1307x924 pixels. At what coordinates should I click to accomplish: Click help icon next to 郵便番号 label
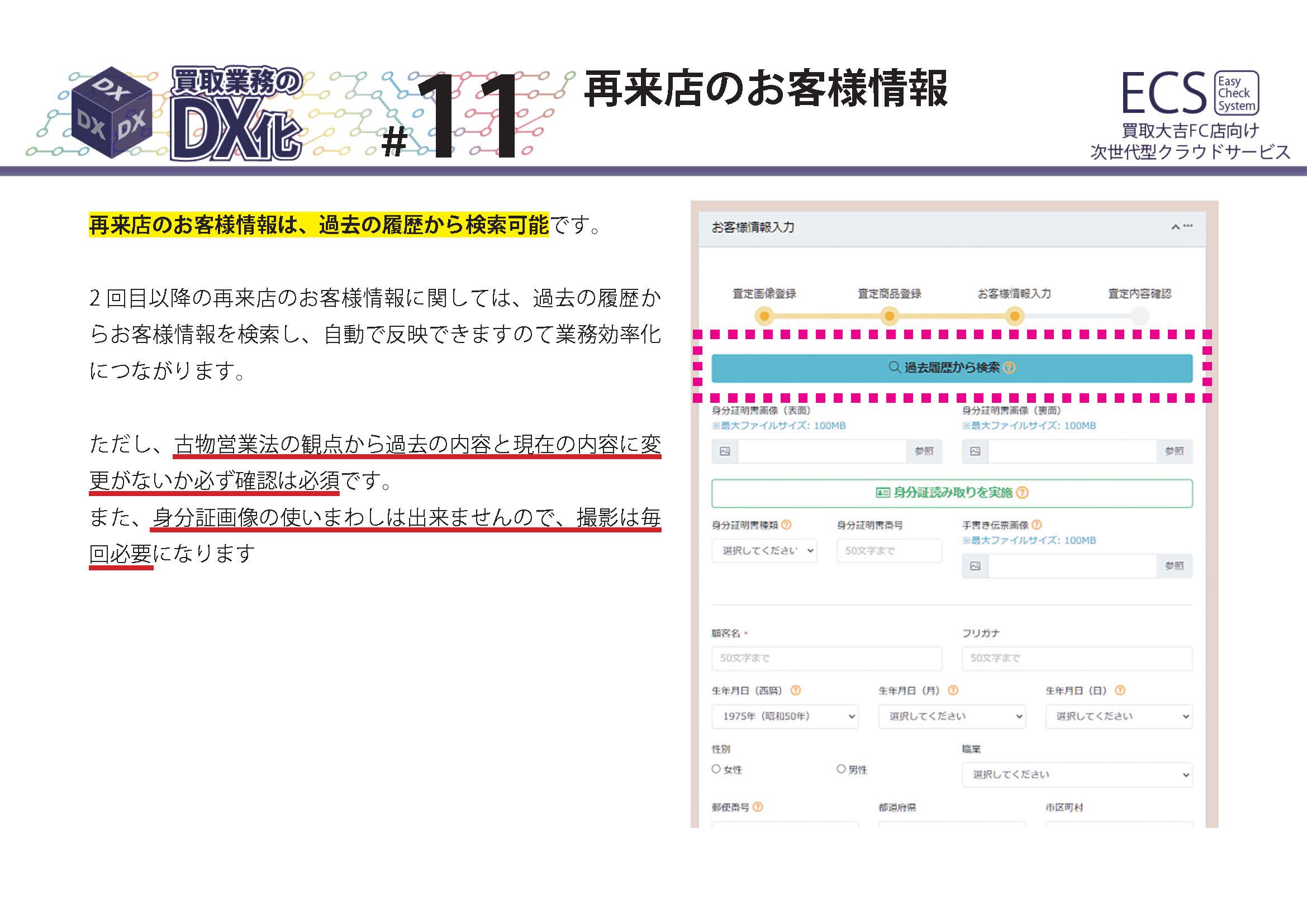click(758, 807)
